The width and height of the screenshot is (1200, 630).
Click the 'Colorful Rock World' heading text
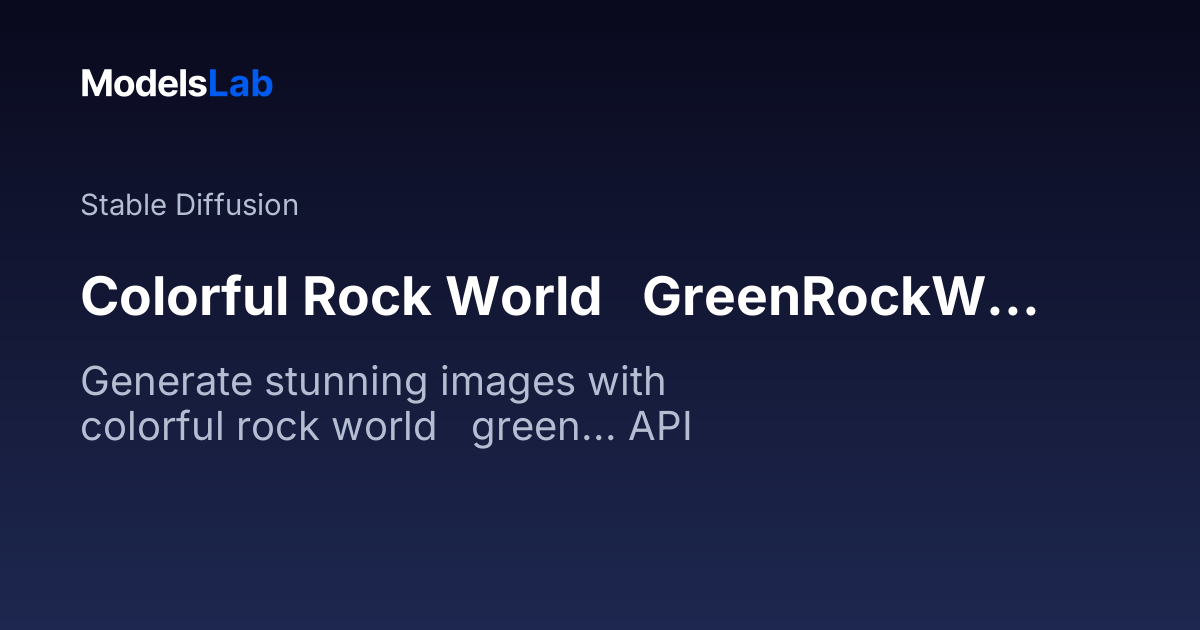point(340,297)
